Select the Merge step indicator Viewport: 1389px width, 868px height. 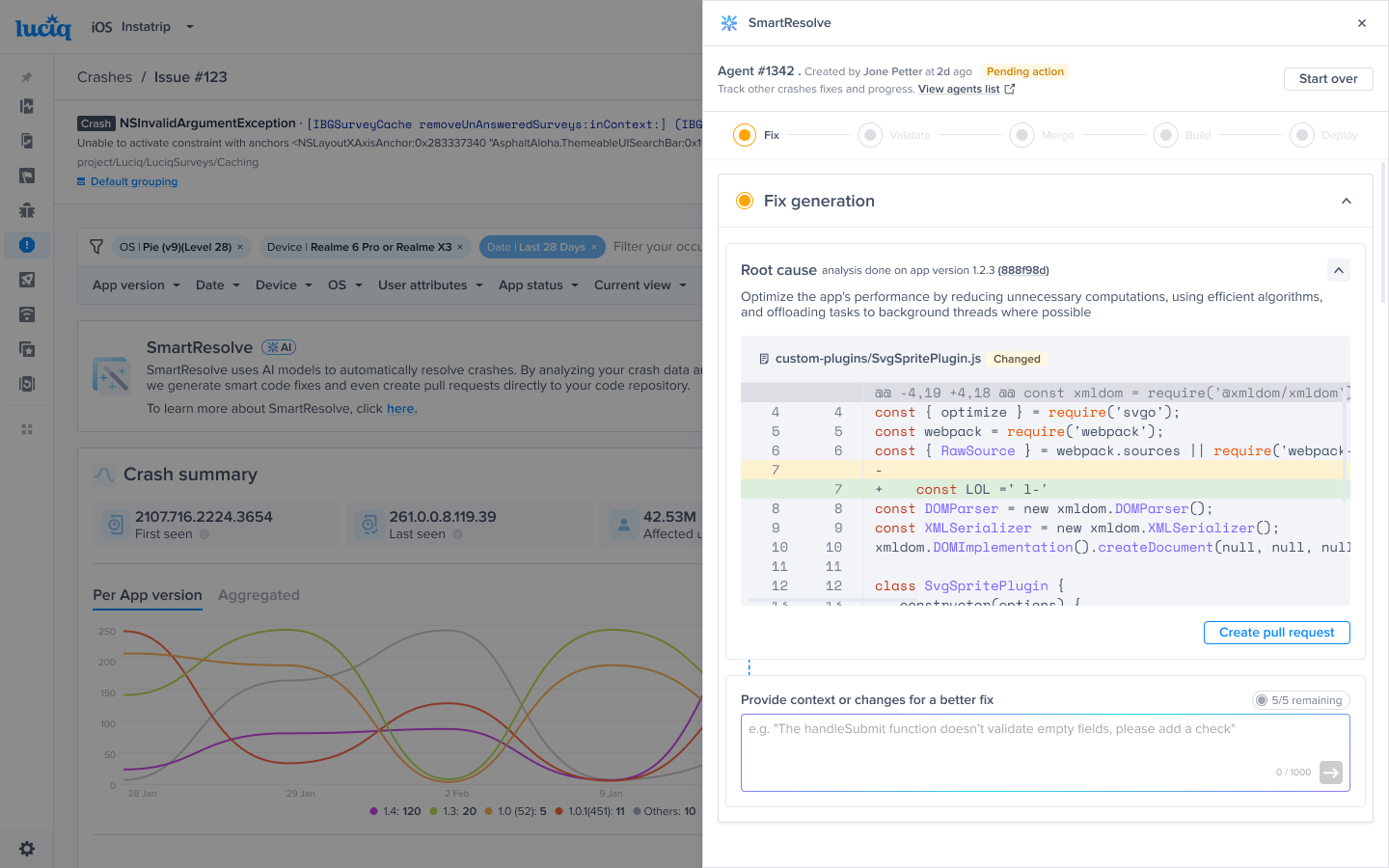point(1022,135)
